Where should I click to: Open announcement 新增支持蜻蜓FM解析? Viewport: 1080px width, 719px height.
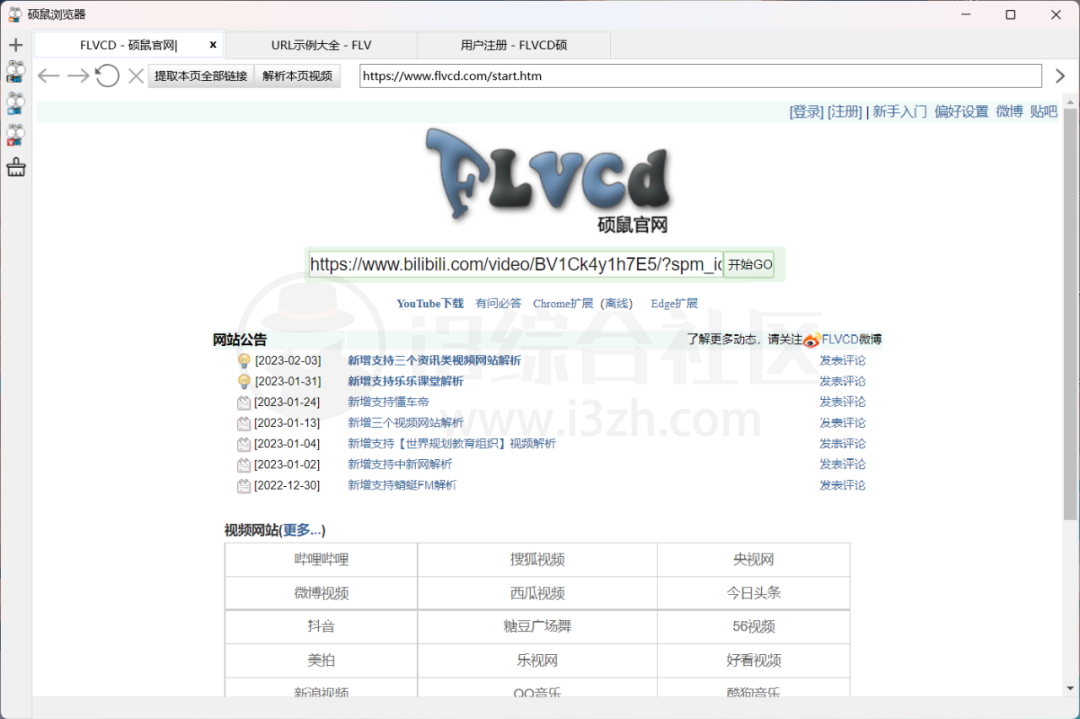tap(402, 485)
